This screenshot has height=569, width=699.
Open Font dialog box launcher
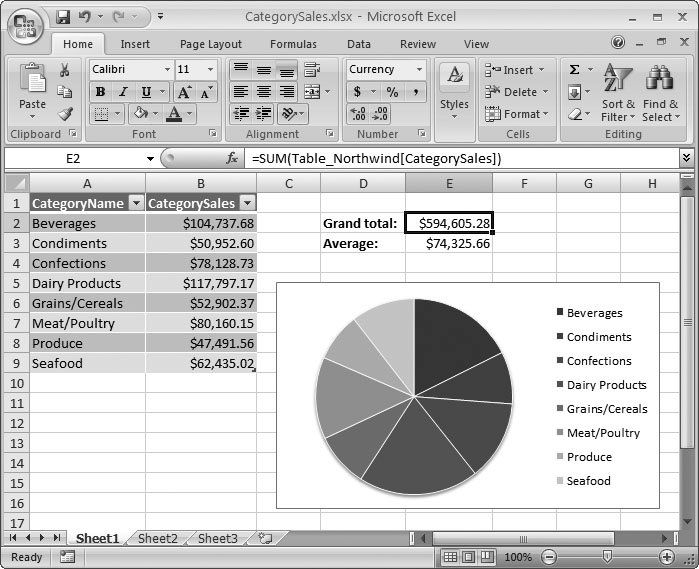point(213,133)
